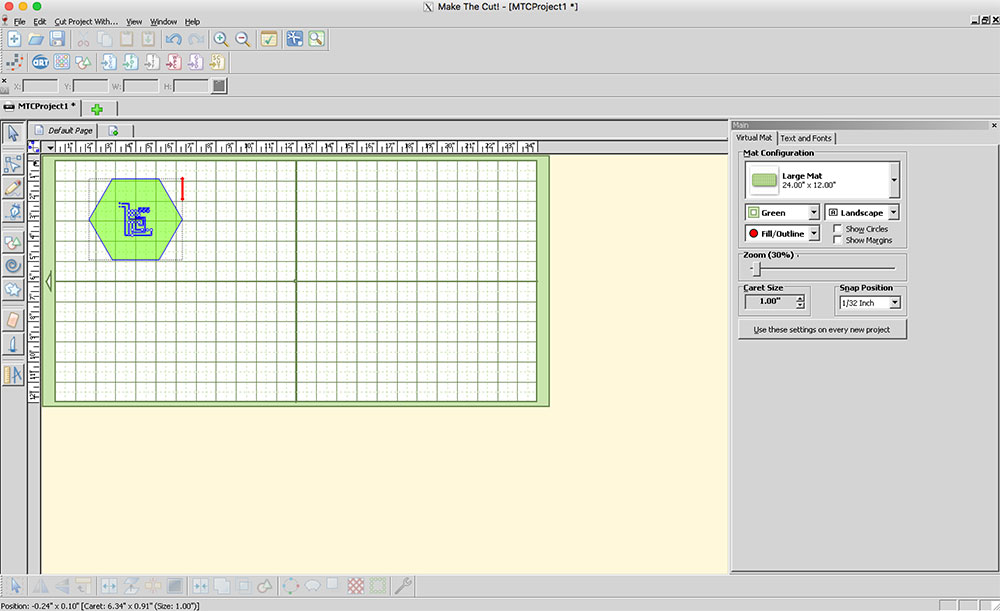Viewport: 1000px width, 611px height.
Task: Save the project using the floppy disk icon
Action: (x=57, y=40)
